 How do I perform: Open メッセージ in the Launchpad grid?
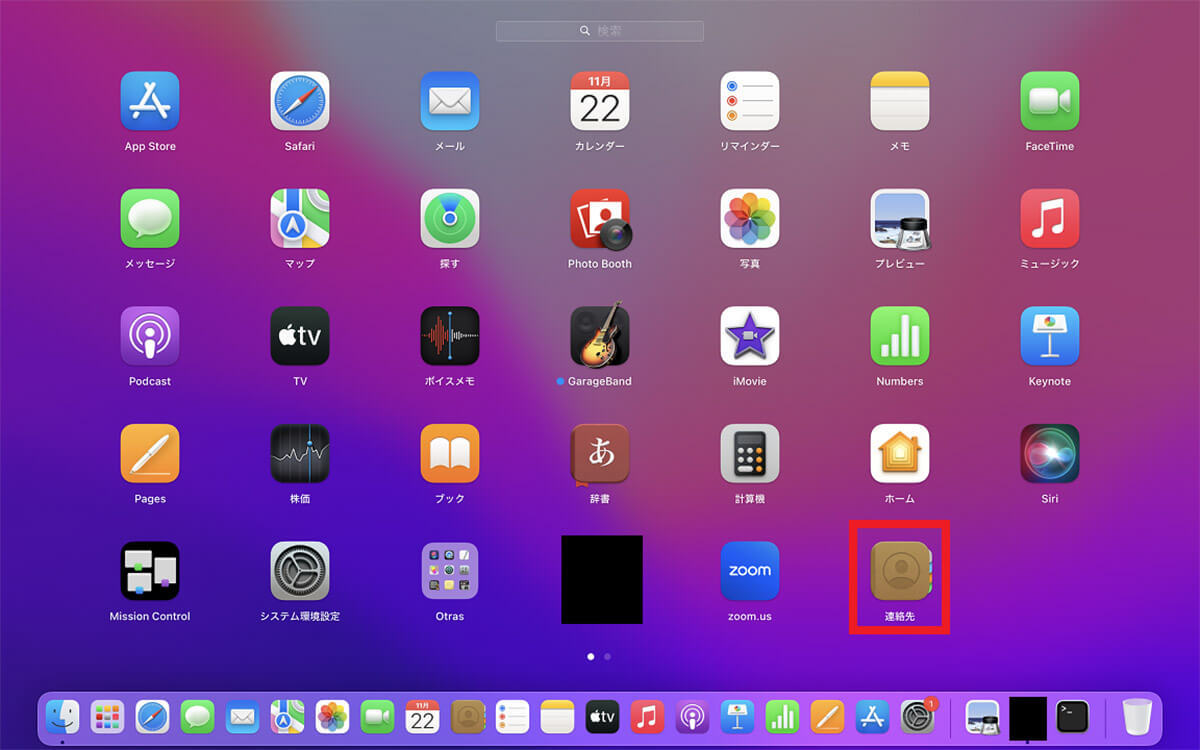tap(150, 218)
